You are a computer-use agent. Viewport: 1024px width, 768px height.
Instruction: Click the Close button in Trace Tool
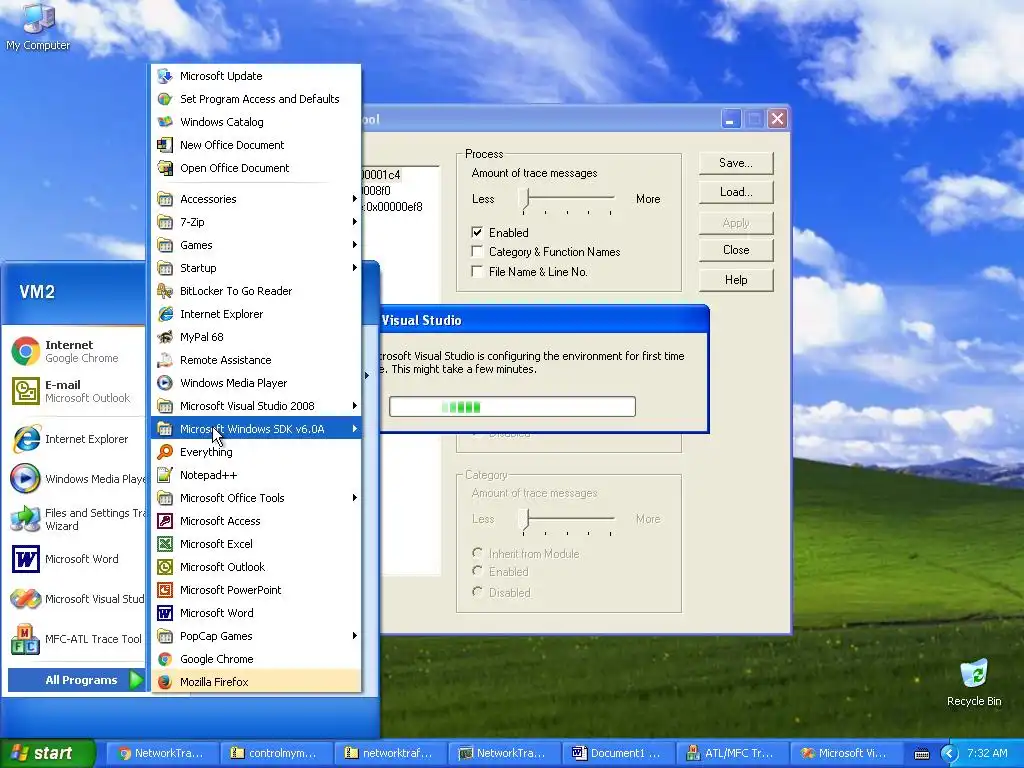tap(736, 250)
